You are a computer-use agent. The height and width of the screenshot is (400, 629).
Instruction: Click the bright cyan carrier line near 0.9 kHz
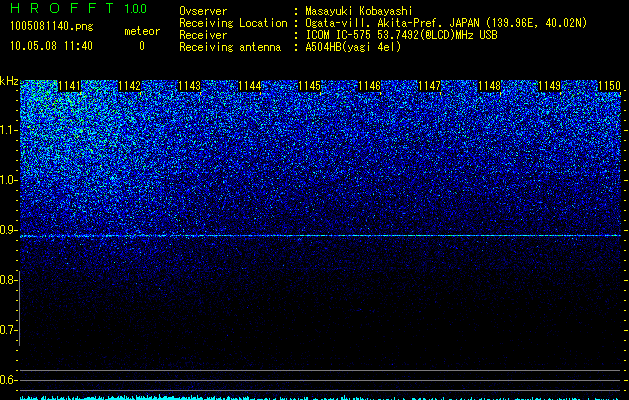point(320,236)
